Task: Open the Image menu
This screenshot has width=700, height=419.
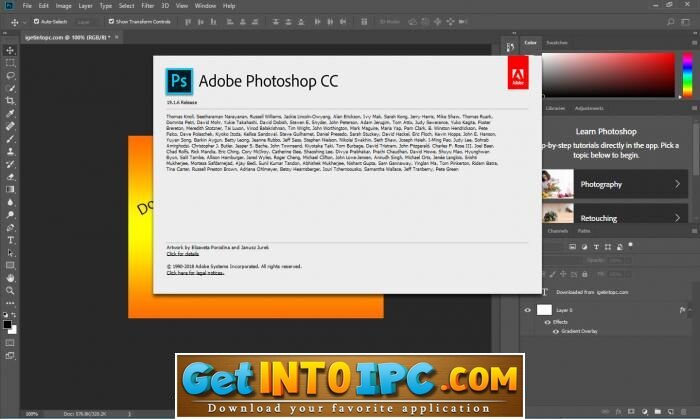Action: [63, 6]
